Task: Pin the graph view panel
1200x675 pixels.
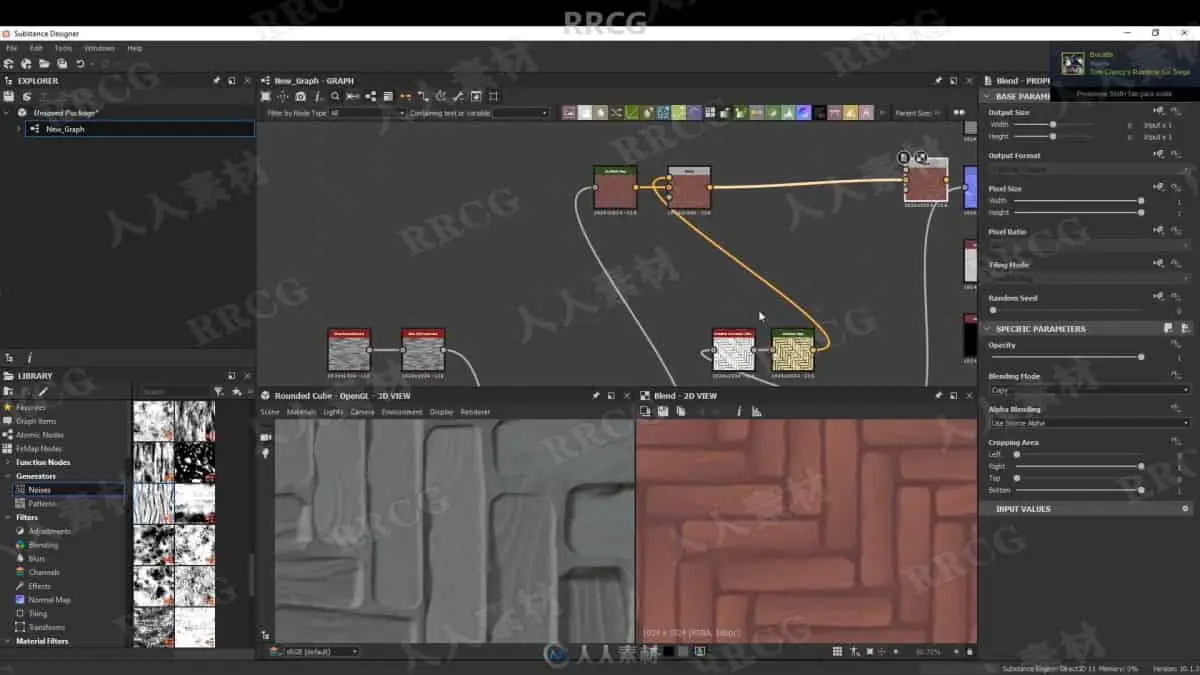Action: click(938, 80)
